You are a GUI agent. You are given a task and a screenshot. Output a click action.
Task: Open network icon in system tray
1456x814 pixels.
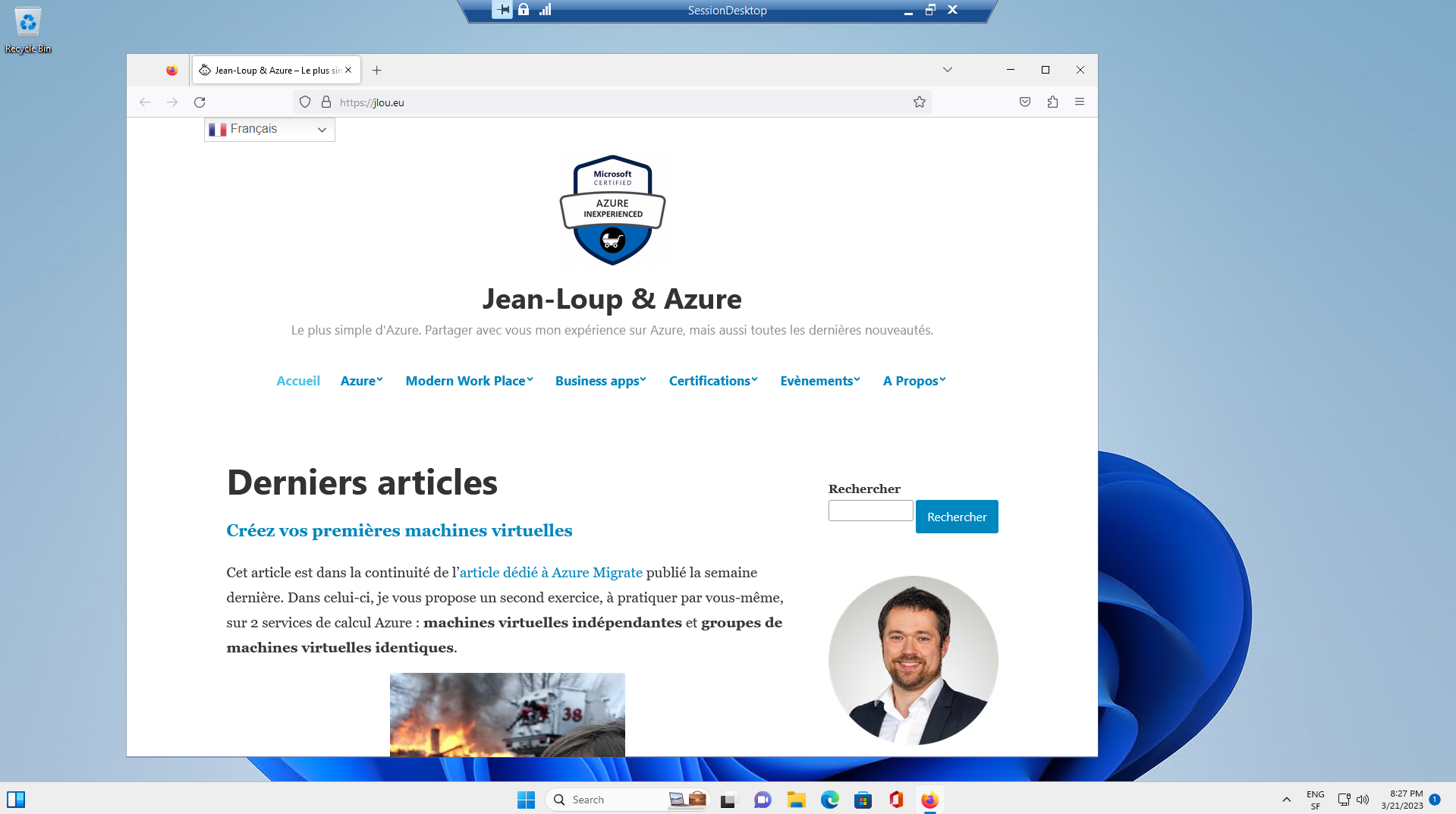click(x=1344, y=800)
